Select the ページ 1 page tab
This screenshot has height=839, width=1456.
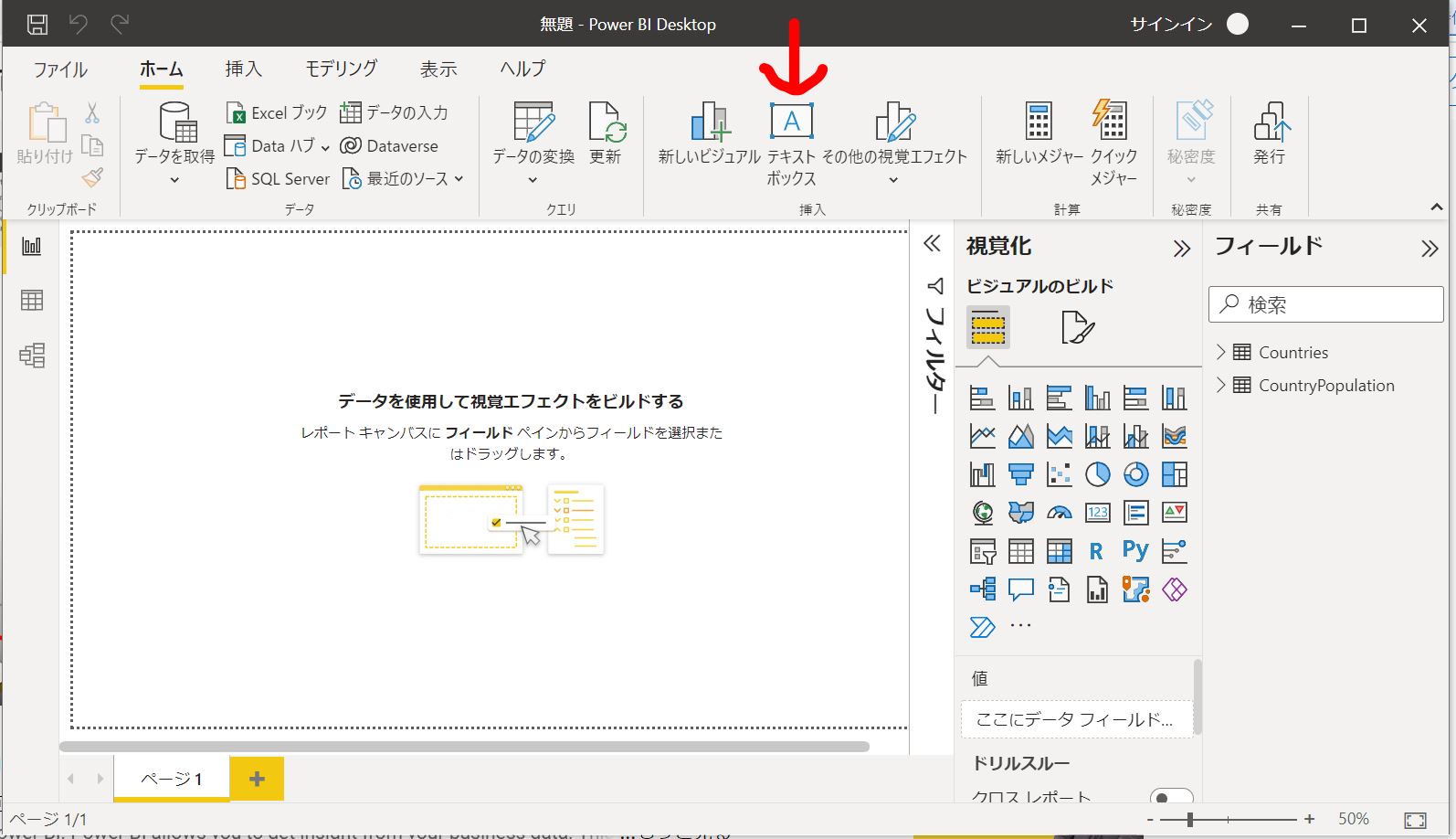172,779
